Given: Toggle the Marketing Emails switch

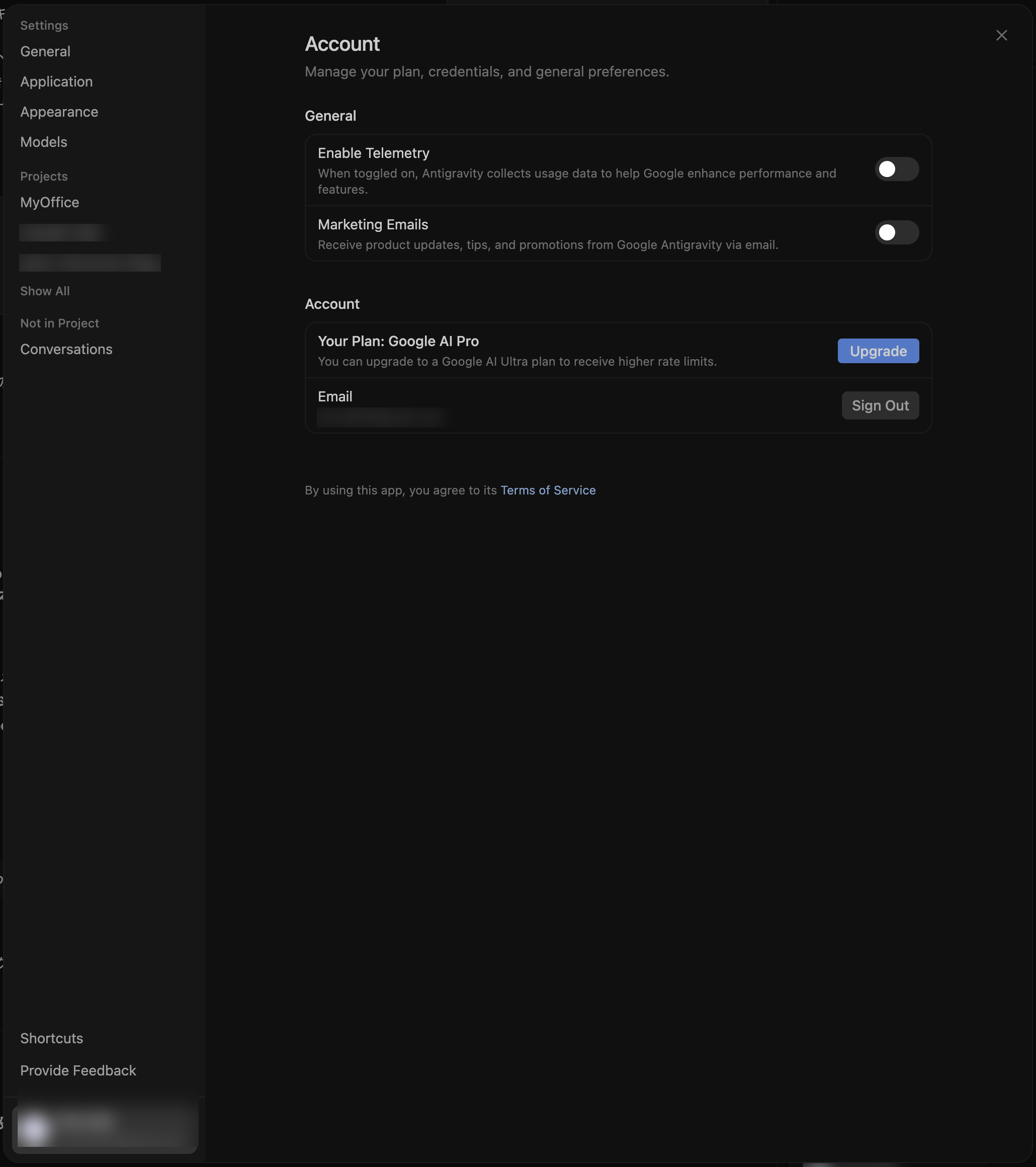Looking at the screenshot, I should 897,232.
